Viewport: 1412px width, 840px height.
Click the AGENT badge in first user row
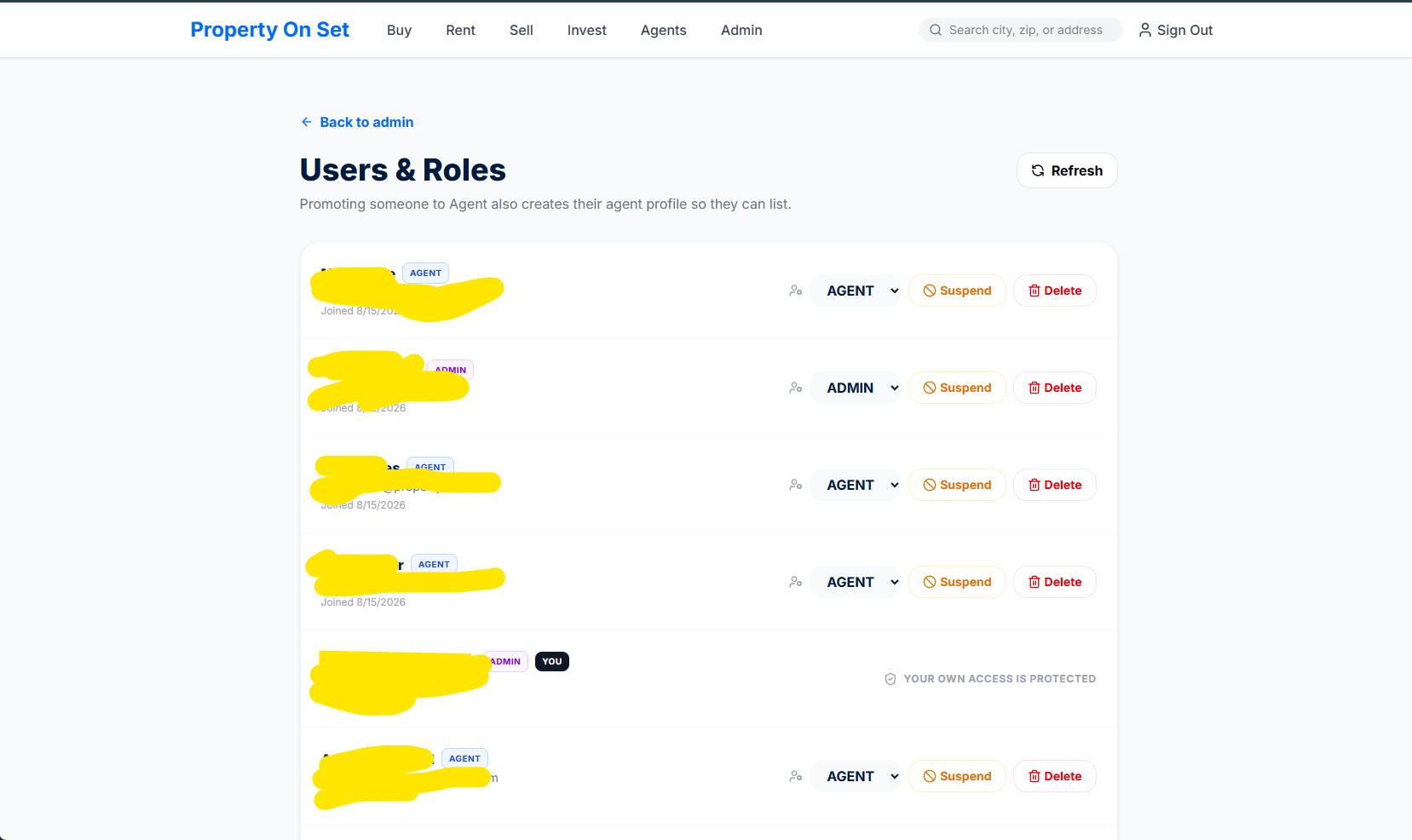[425, 273]
